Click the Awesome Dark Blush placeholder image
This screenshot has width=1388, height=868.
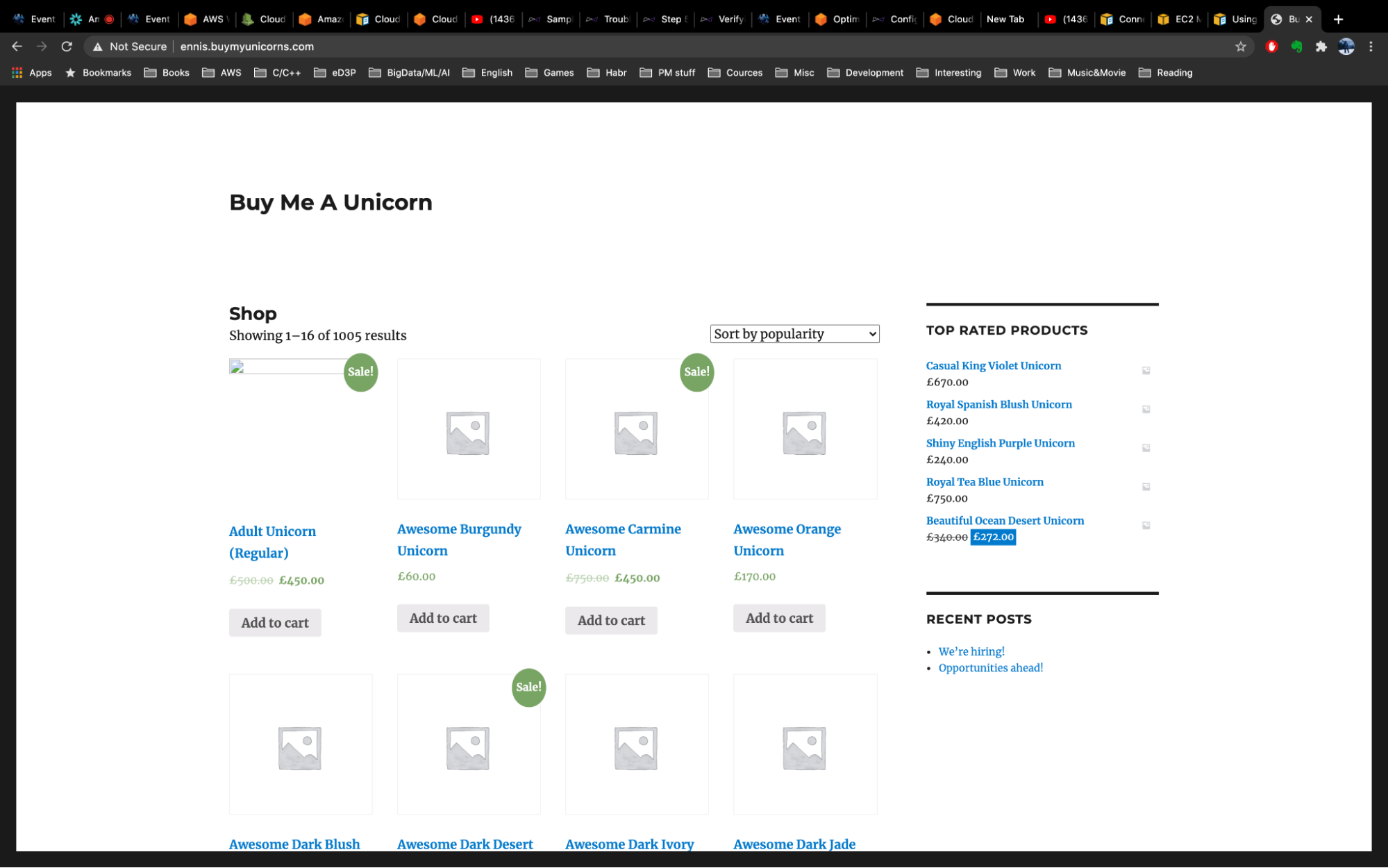coord(301,744)
